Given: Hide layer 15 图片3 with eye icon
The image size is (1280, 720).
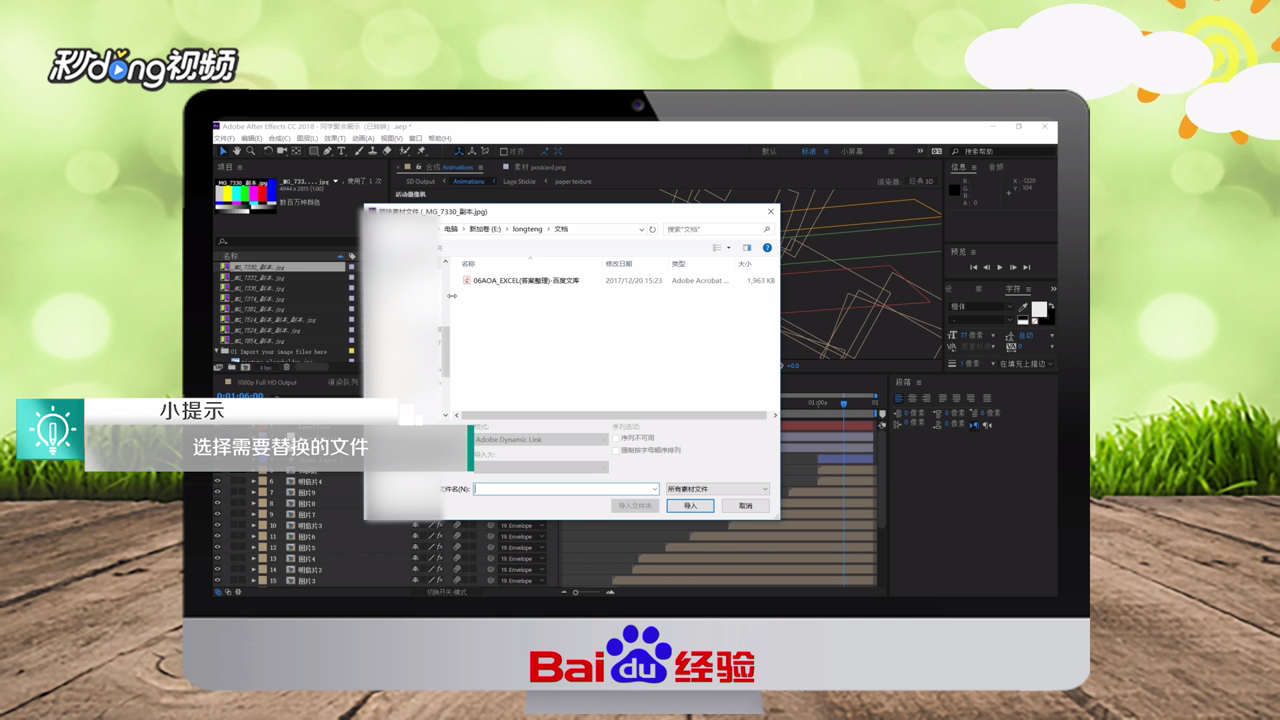Looking at the screenshot, I should coord(217,580).
